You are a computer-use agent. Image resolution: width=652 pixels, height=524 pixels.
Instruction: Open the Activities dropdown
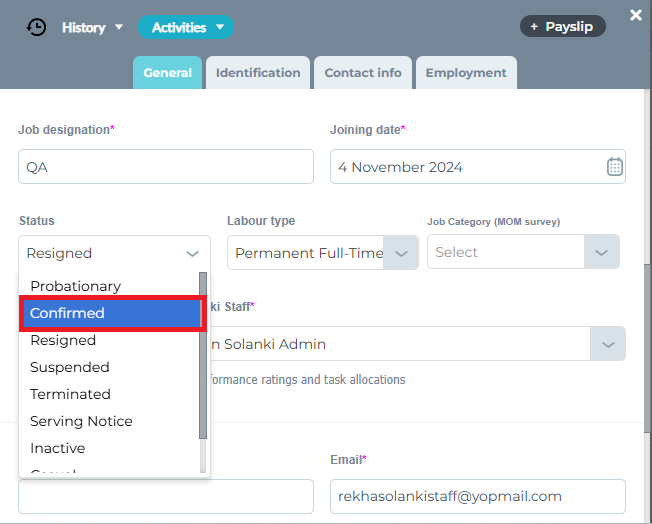(x=186, y=27)
